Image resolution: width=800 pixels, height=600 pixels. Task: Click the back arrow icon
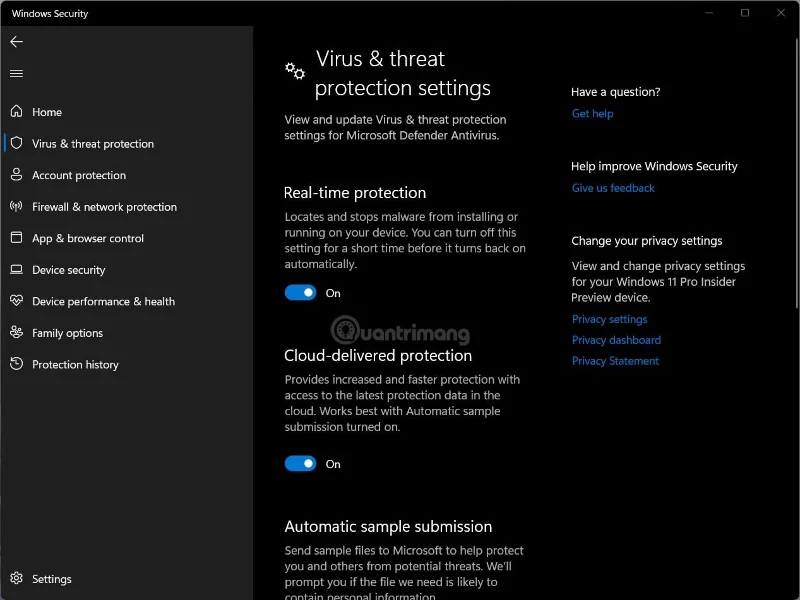click(x=16, y=42)
